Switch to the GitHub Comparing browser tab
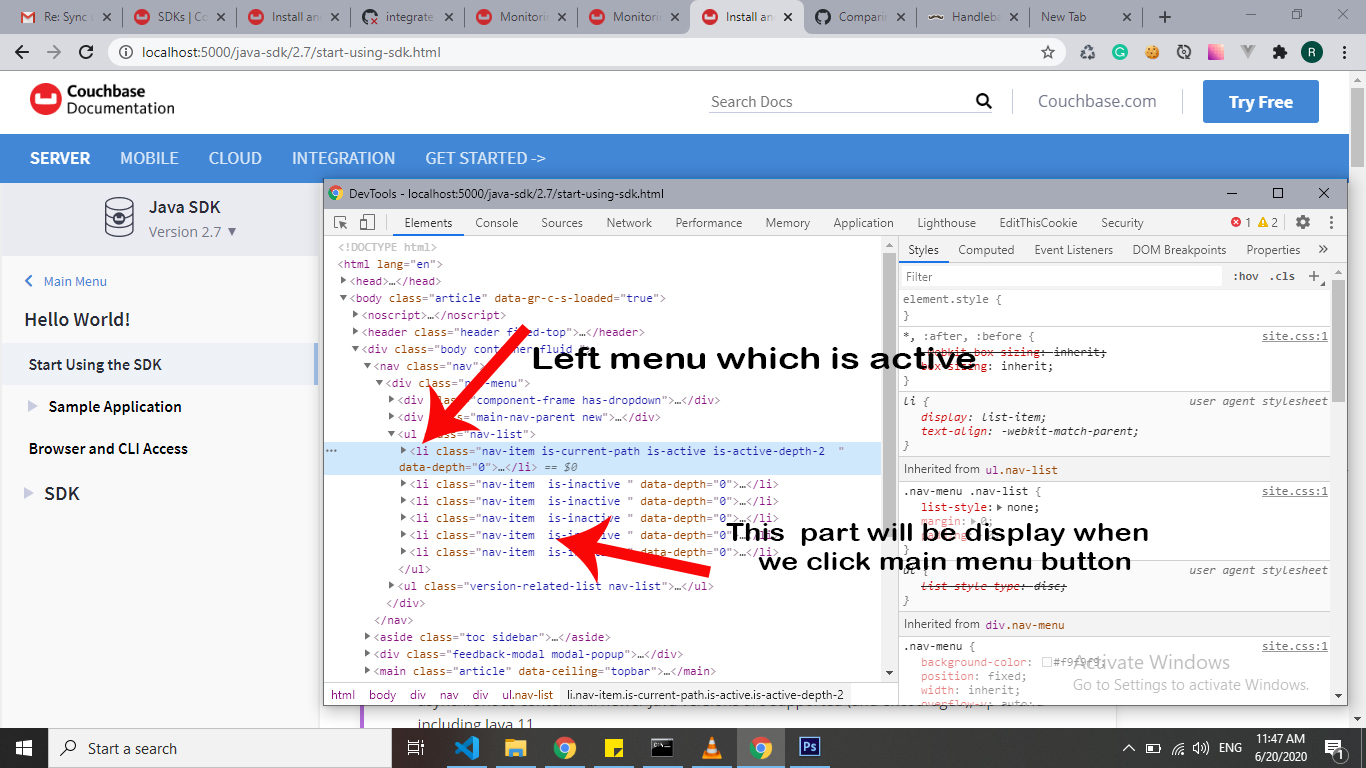The image size is (1366, 768). (861, 17)
